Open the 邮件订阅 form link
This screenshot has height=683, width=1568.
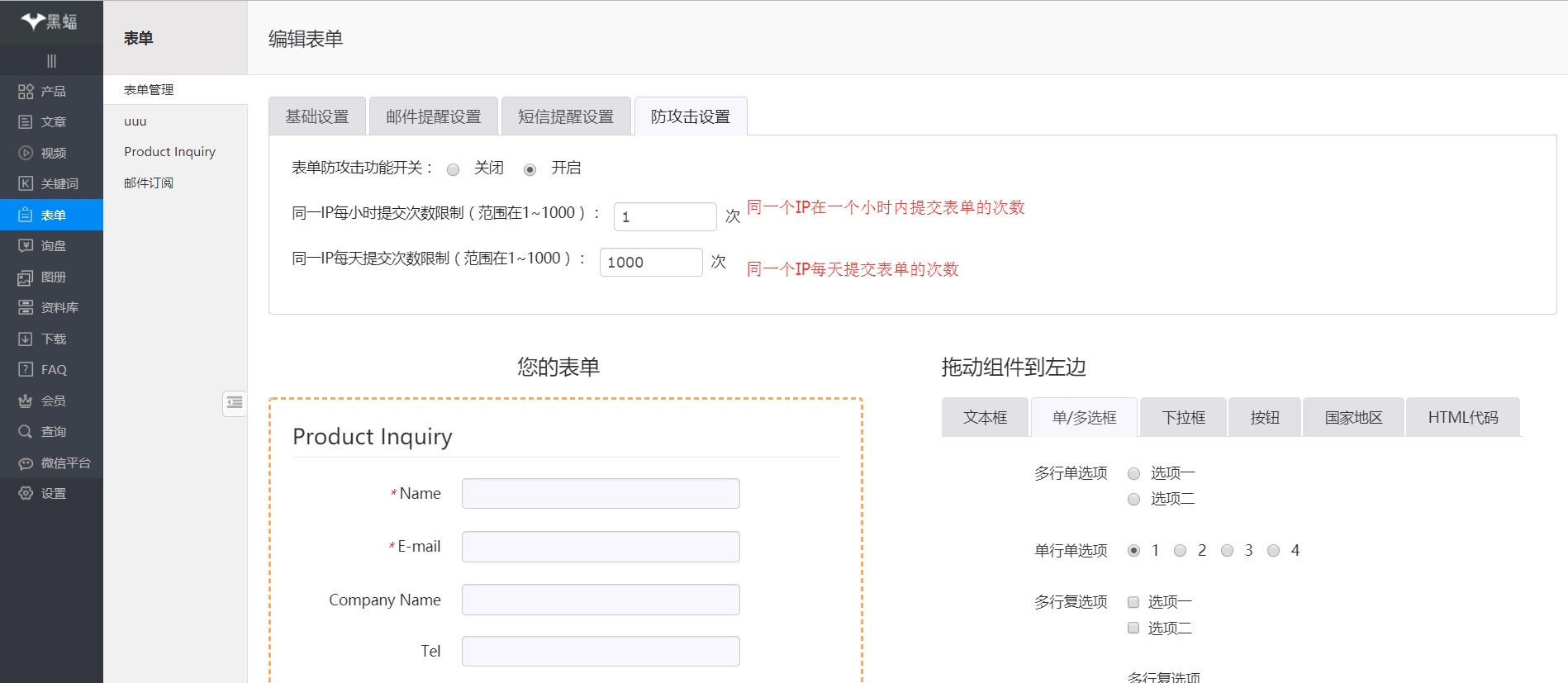coord(149,183)
